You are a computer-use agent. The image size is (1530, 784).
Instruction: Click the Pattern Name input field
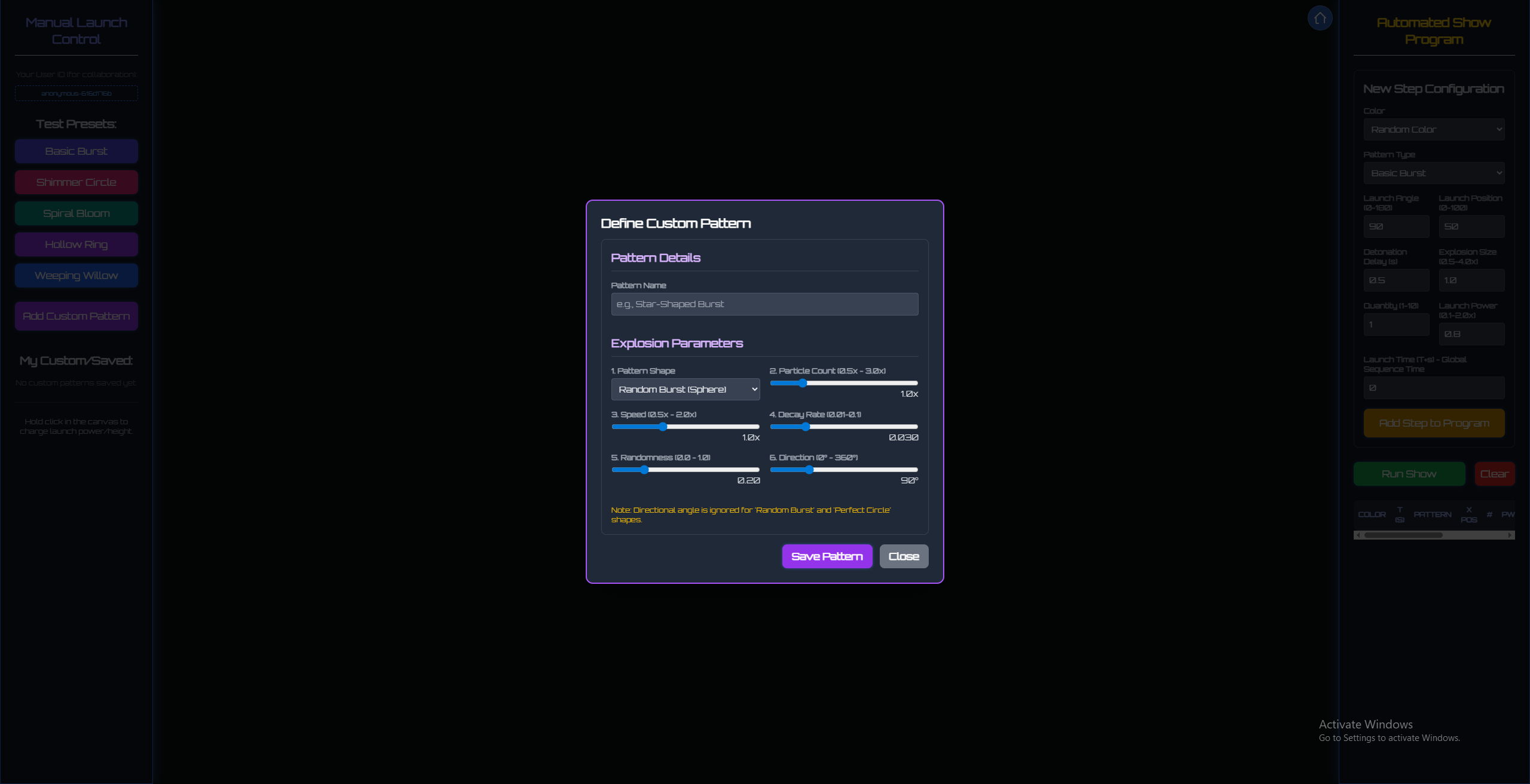pyautogui.click(x=764, y=304)
